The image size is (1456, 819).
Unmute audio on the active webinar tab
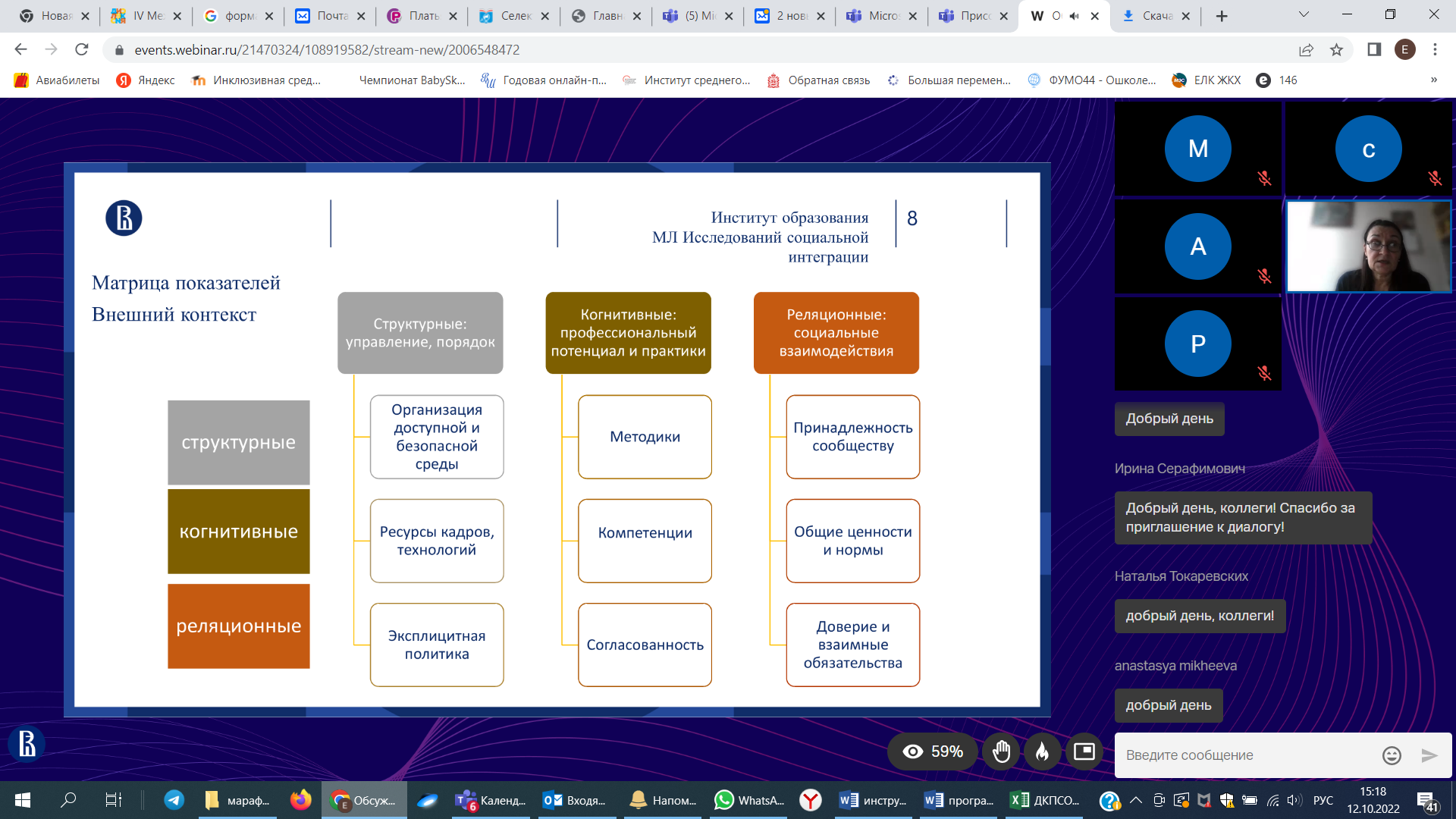[x=1074, y=16]
